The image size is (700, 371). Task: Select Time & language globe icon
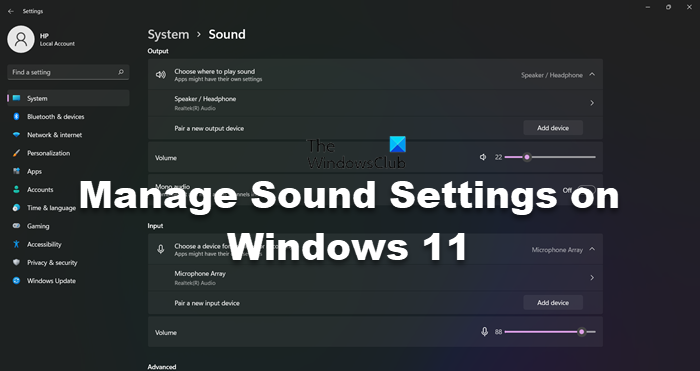click(17, 208)
